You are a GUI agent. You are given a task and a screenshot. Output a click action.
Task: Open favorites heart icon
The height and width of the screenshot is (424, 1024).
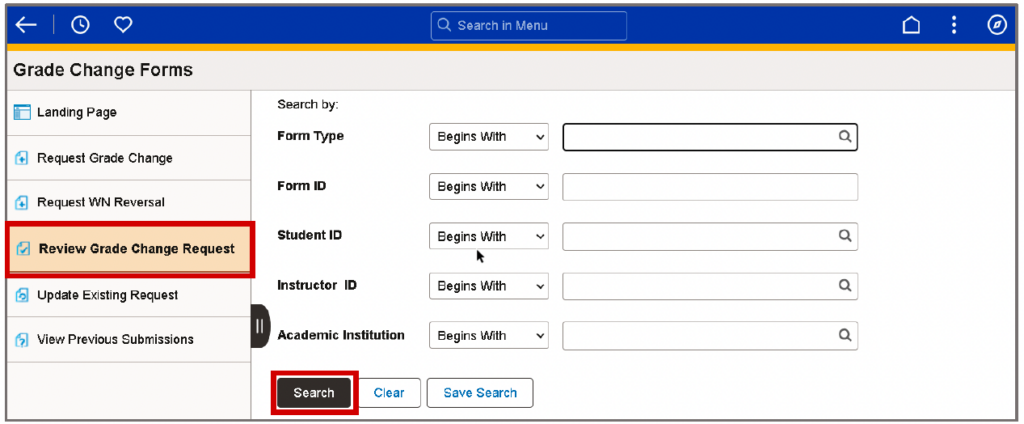click(x=123, y=25)
